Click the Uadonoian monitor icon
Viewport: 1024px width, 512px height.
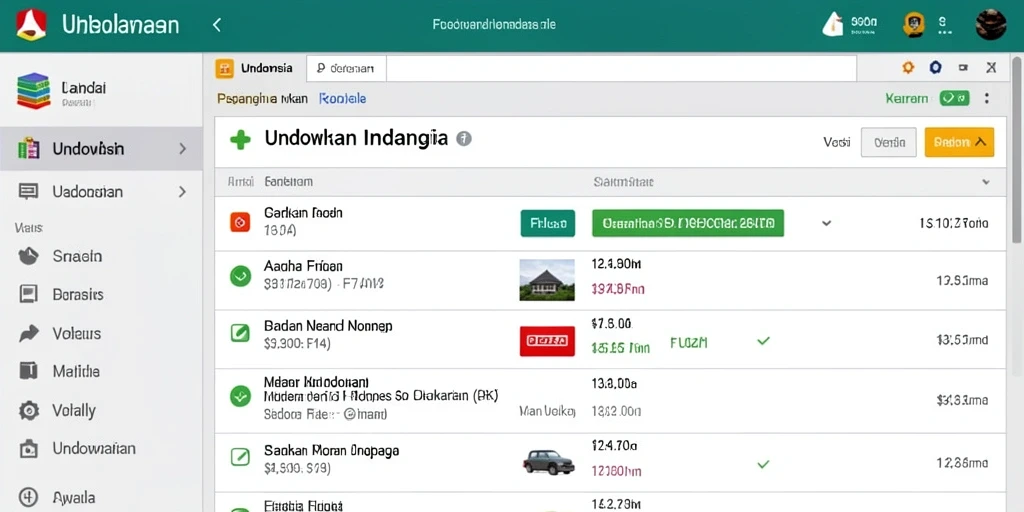pos(28,191)
